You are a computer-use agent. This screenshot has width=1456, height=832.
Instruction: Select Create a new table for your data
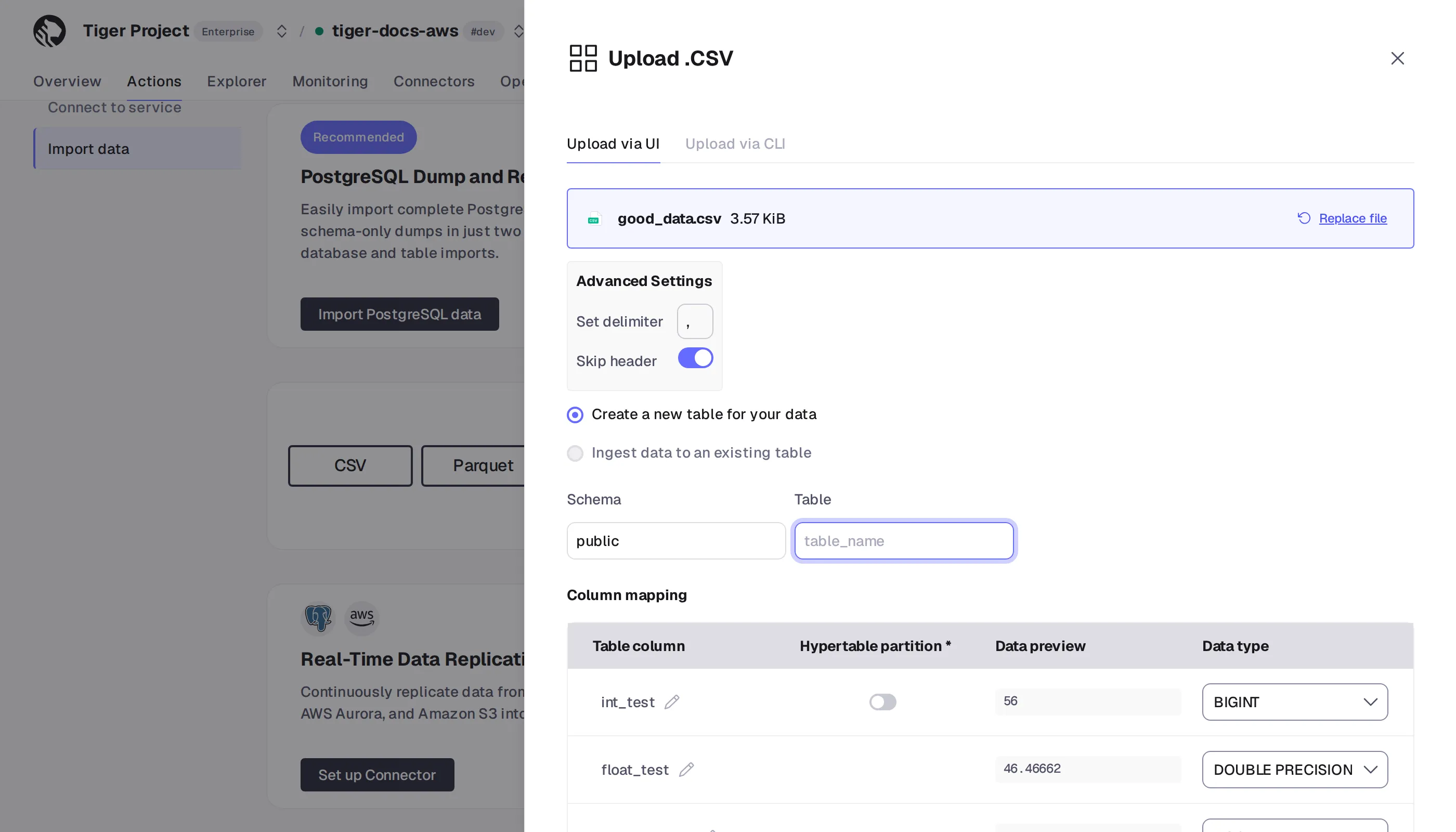coord(575,414)
